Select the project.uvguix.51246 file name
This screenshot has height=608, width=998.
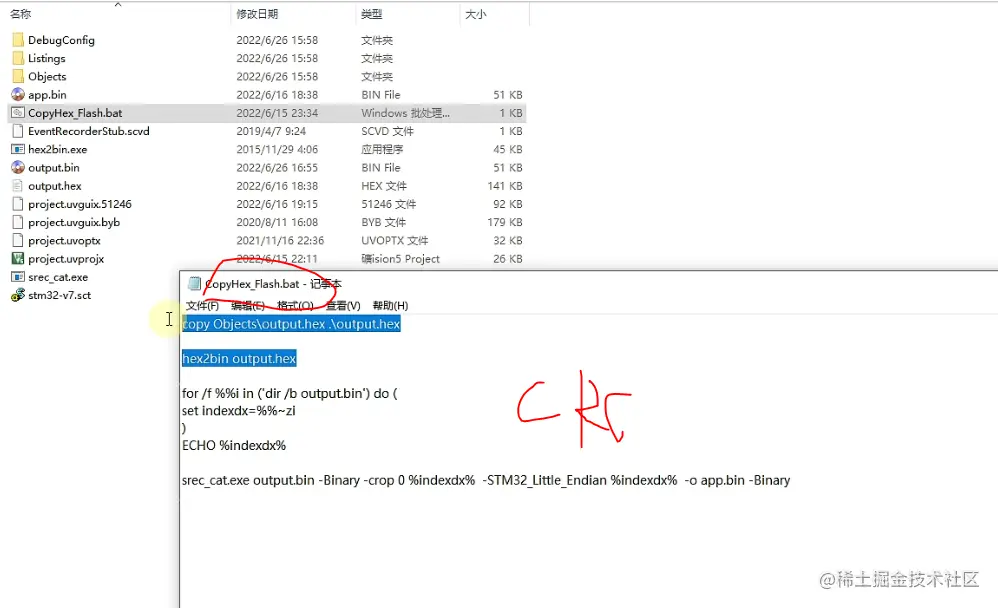[x=80, y=204]
